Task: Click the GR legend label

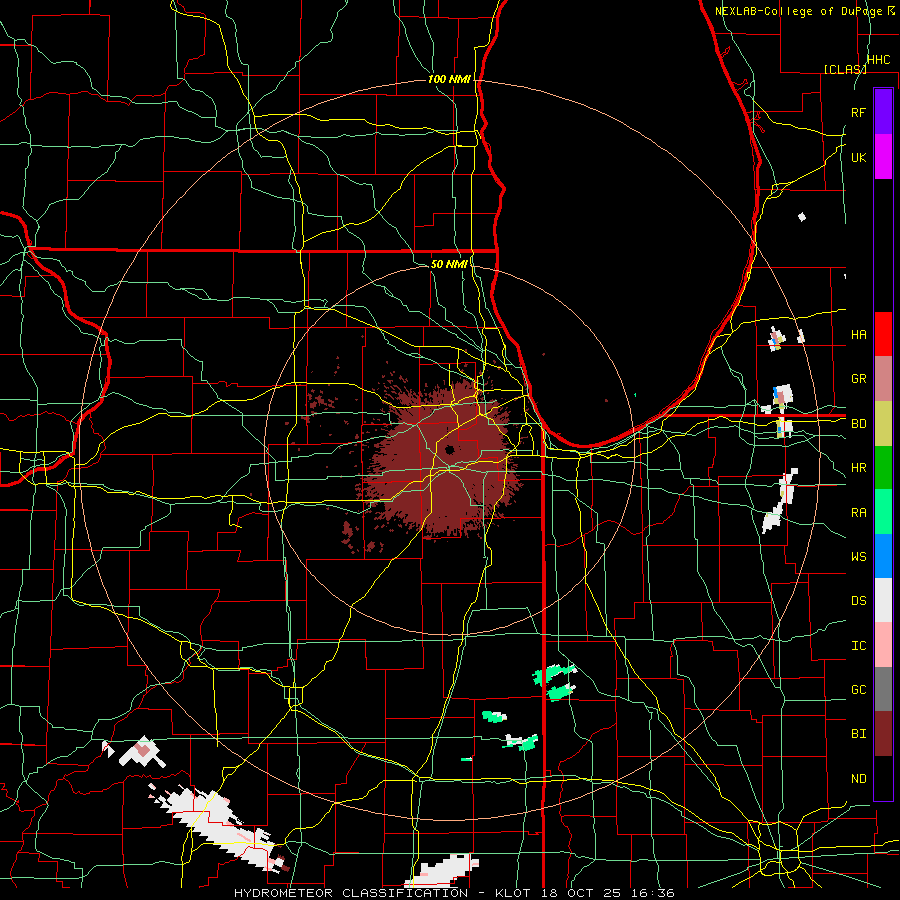Action: (x=858, y=379)
